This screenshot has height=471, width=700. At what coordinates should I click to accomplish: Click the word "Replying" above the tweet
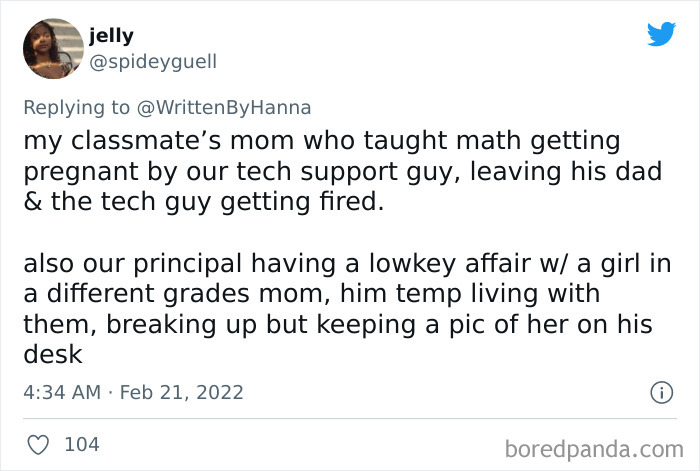pyautogui.click(x=60, y=107)
